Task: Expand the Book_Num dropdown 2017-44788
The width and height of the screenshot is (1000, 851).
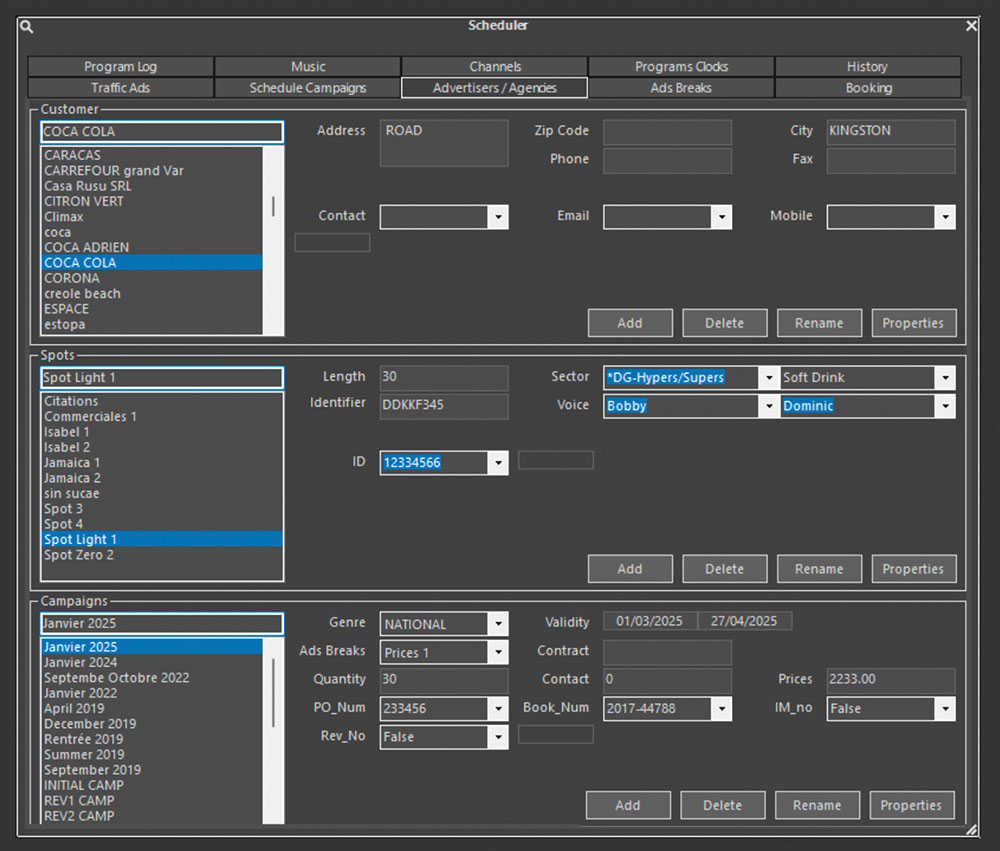Action: [721, 709]
